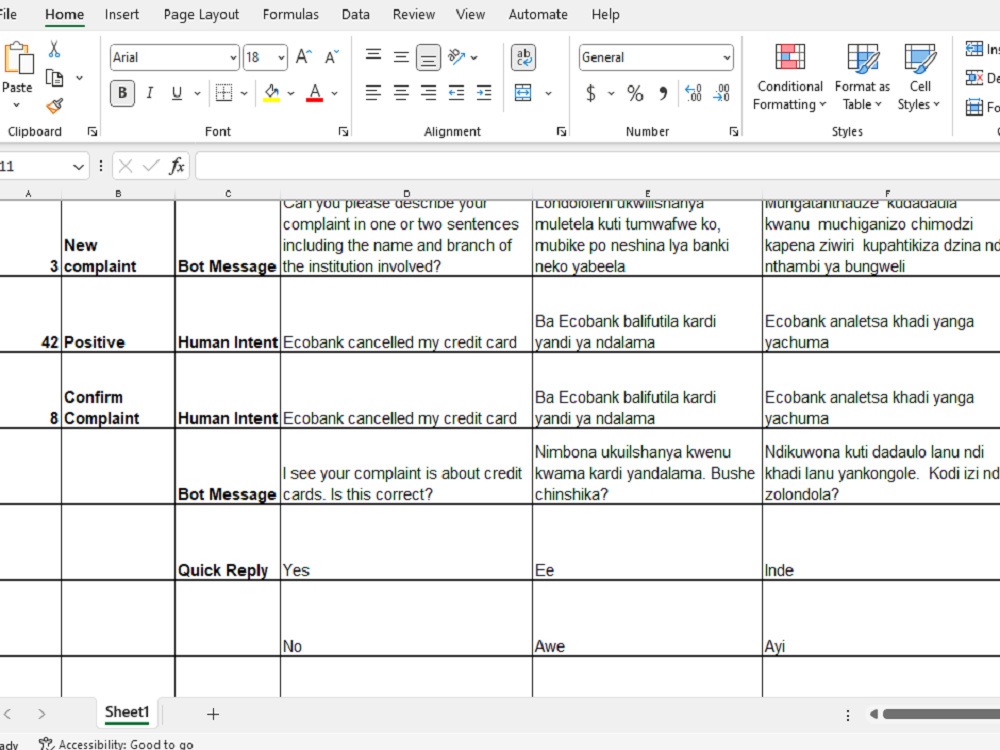Click Increase Indent icon
1000x750 pixels.
[x=484, y=93]
